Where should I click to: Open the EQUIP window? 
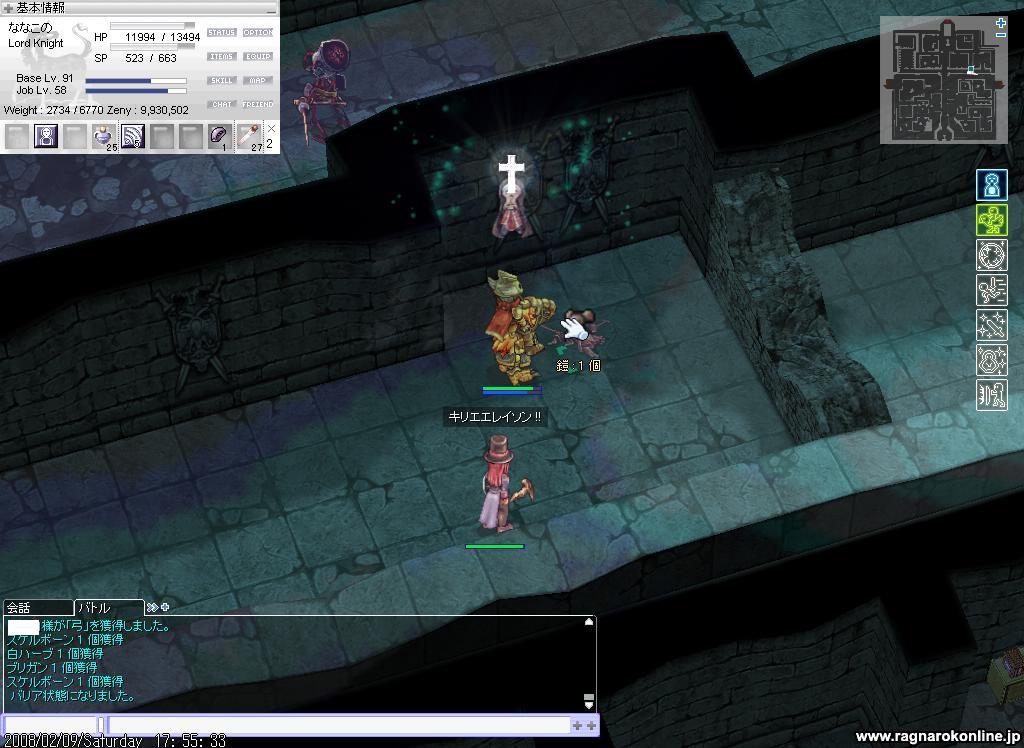pos(258,57)
